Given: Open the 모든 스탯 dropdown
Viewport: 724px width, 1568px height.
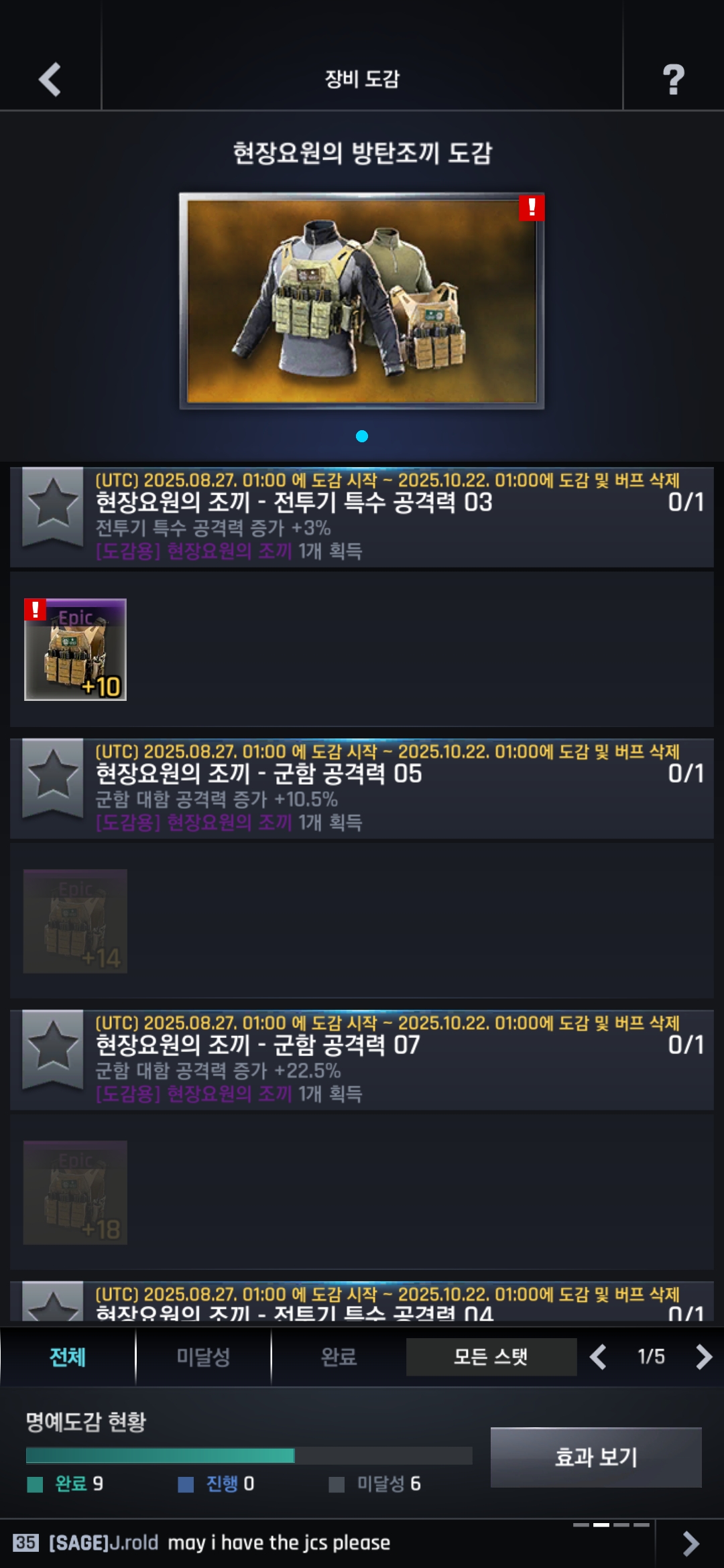Looking at the screenshot, I should pos(491,1357).
